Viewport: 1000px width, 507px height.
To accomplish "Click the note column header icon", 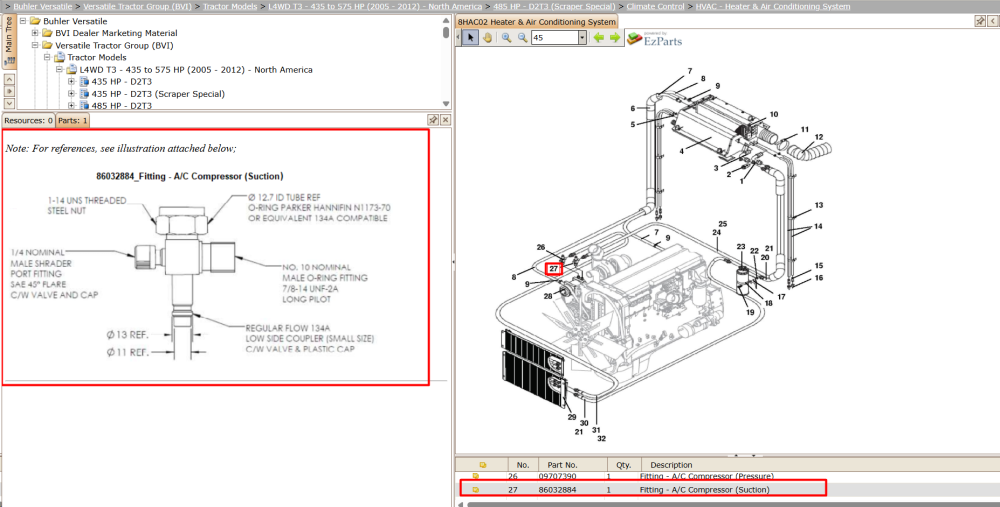I will click(483, 465).
